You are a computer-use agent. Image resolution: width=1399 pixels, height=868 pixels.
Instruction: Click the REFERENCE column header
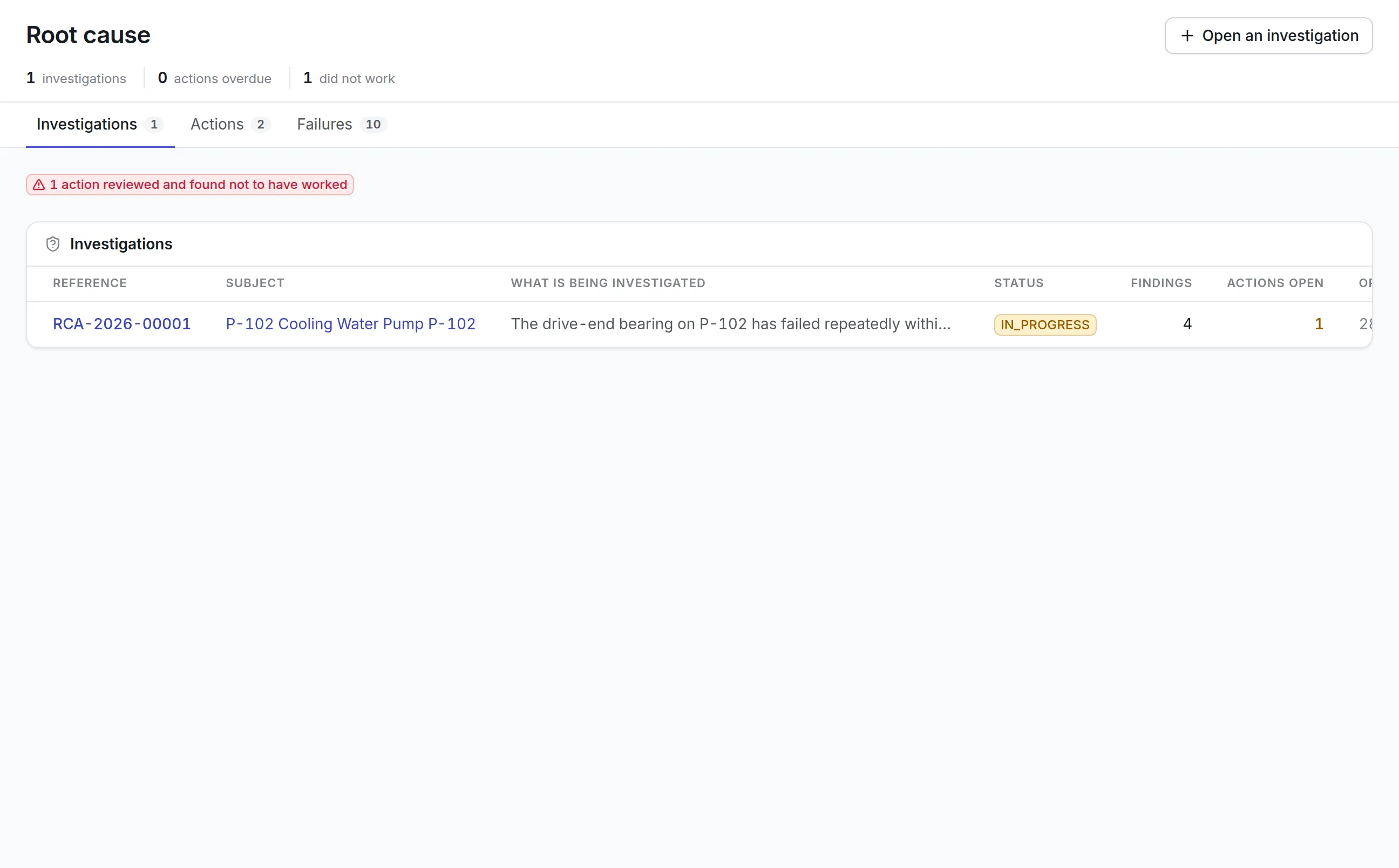click(90, 283)
